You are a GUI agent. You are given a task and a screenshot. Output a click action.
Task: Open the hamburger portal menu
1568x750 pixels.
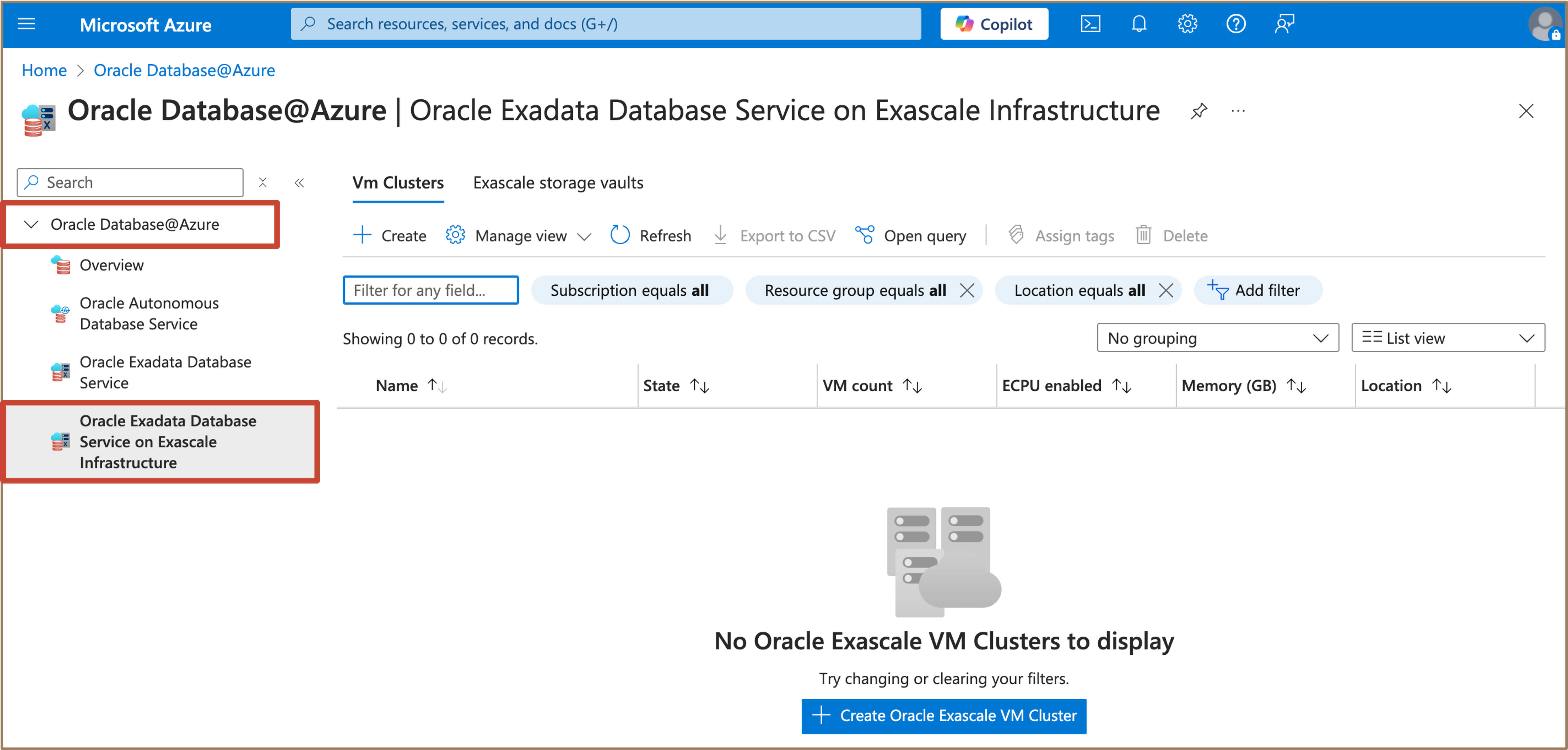(x=26, y=24)
